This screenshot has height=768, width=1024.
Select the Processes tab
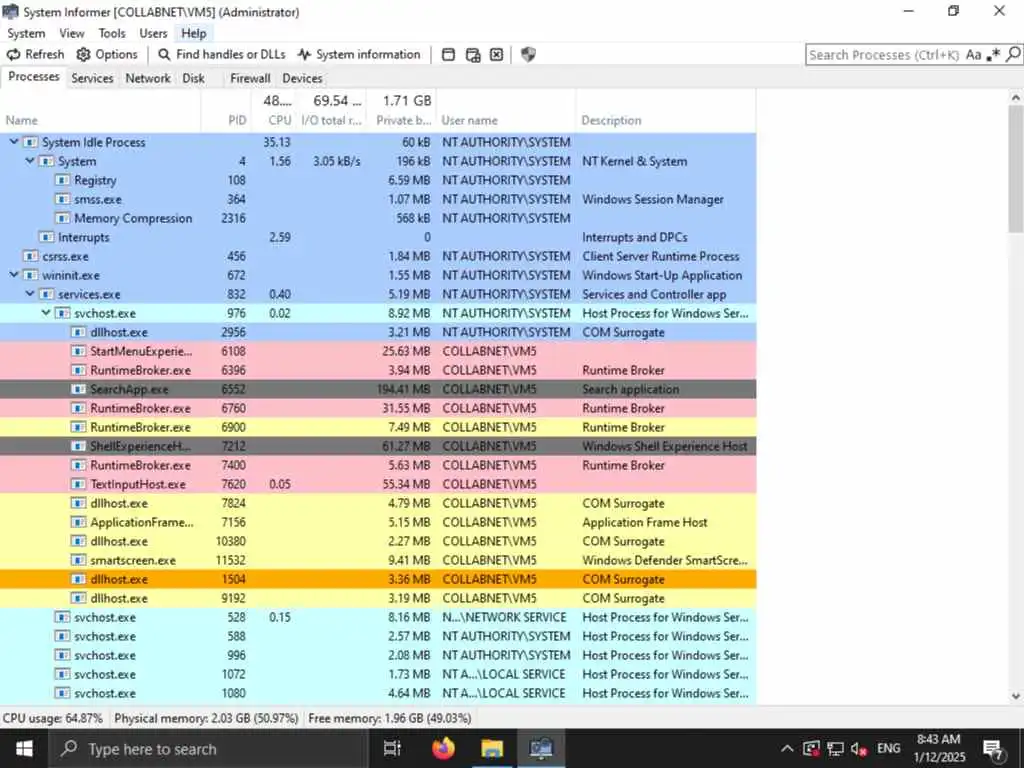click(33, 77)
